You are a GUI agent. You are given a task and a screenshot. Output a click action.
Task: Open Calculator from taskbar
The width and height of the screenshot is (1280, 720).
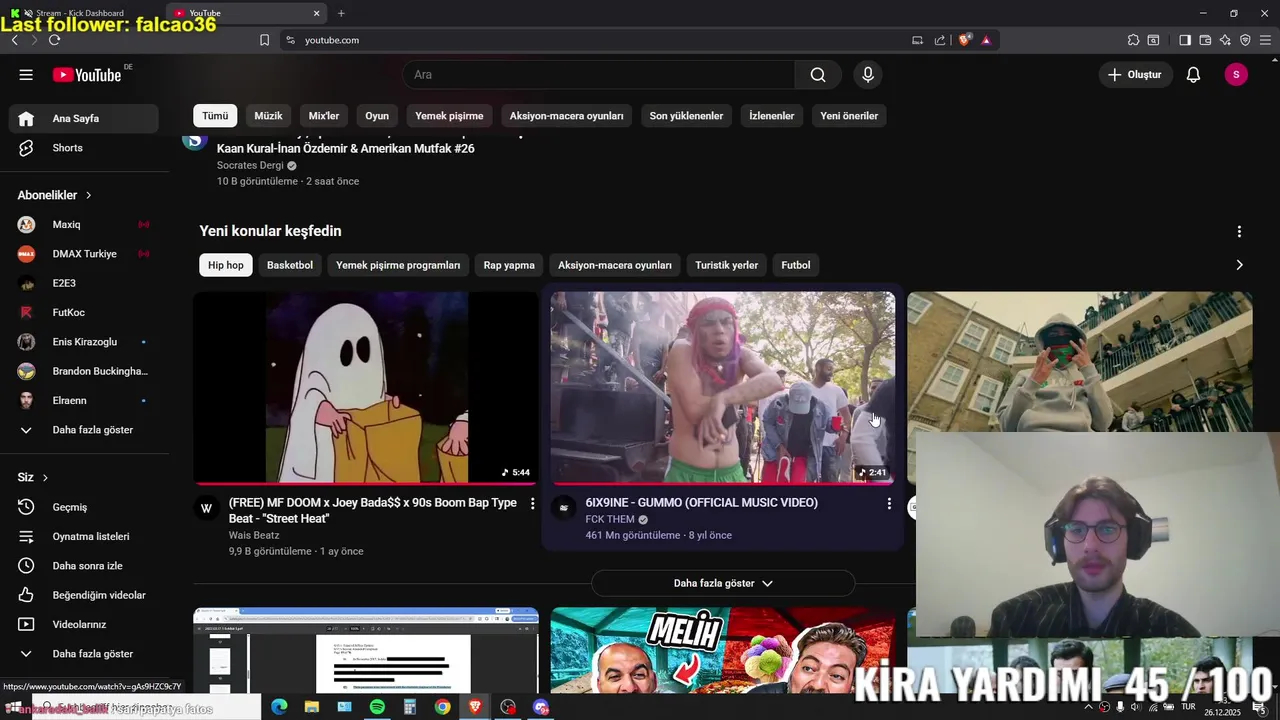click(409, 707)
